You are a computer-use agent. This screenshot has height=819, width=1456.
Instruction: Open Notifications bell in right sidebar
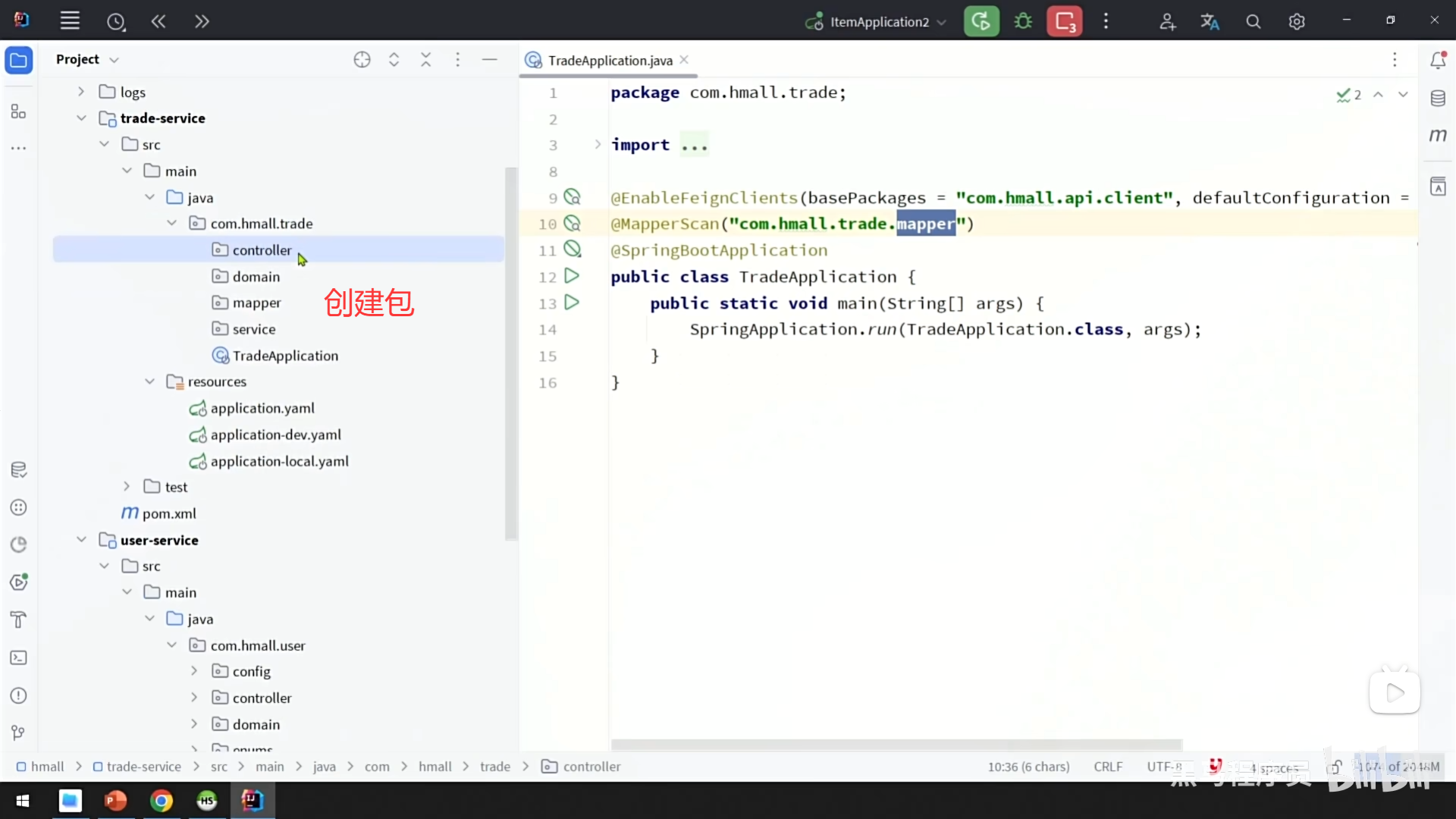(1438, 61)
